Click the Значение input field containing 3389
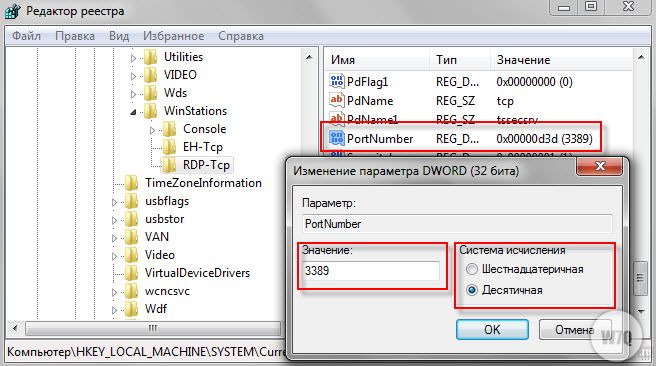 click(372, 271)
